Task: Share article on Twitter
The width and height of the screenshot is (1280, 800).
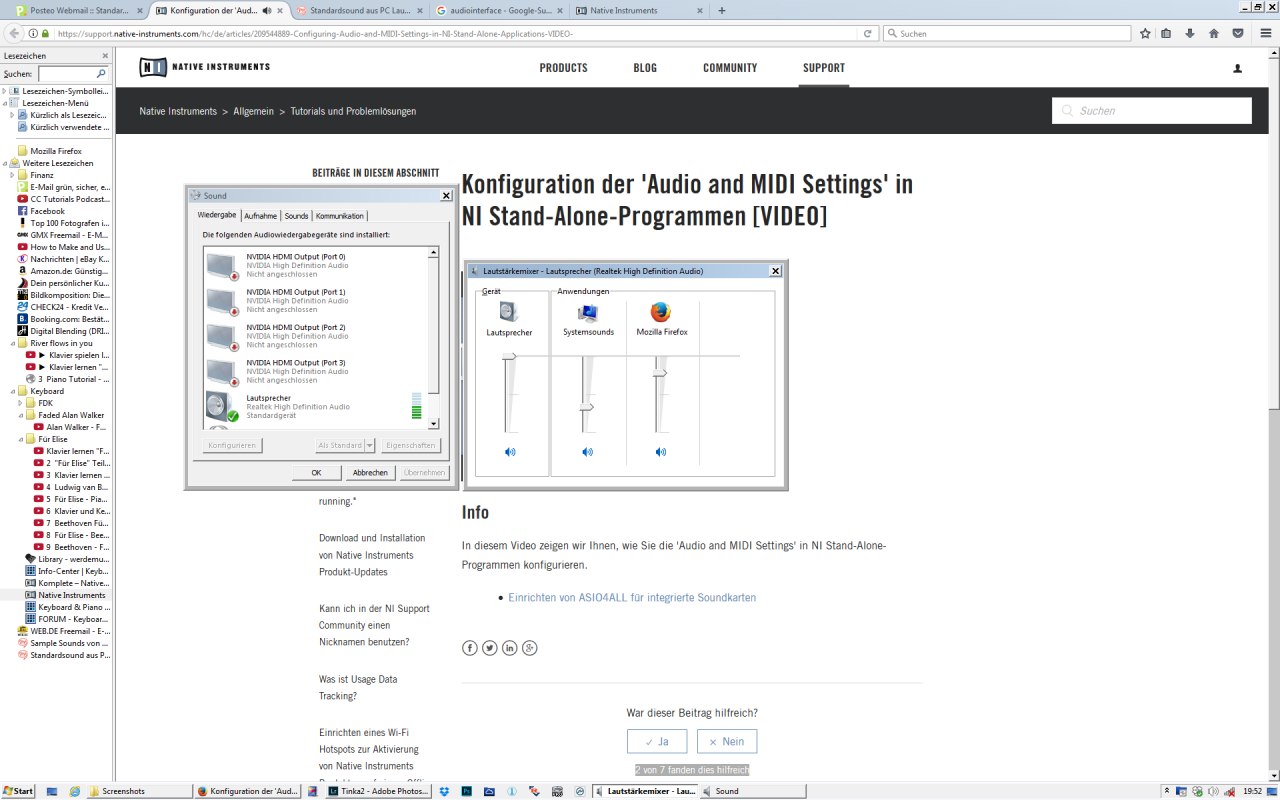Action: click(x=490, y=648)
